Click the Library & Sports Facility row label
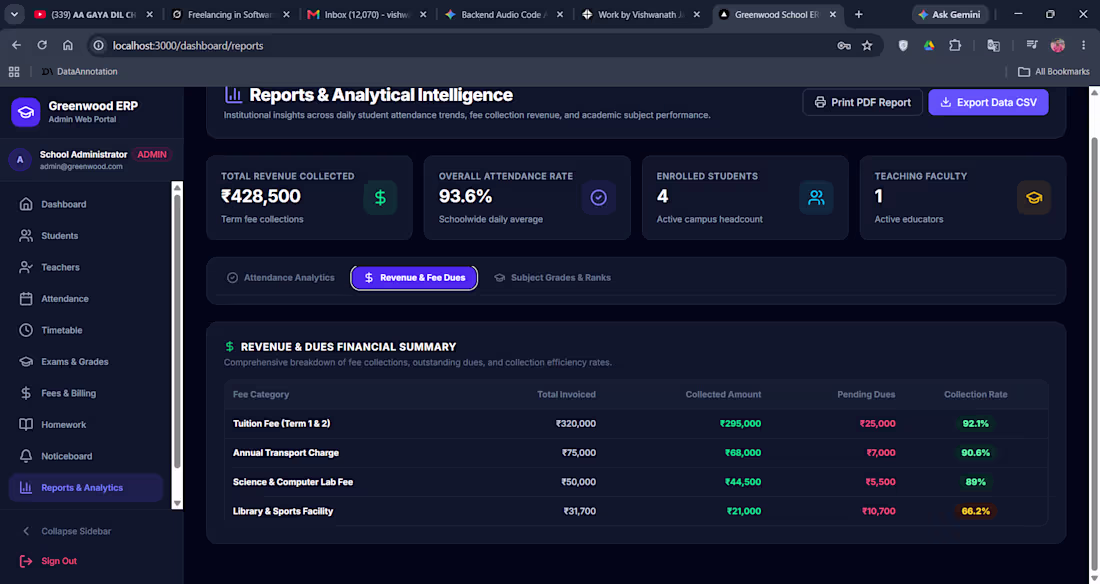The width and height of the screenshot is (1100, 584). [x=283, y=512]
